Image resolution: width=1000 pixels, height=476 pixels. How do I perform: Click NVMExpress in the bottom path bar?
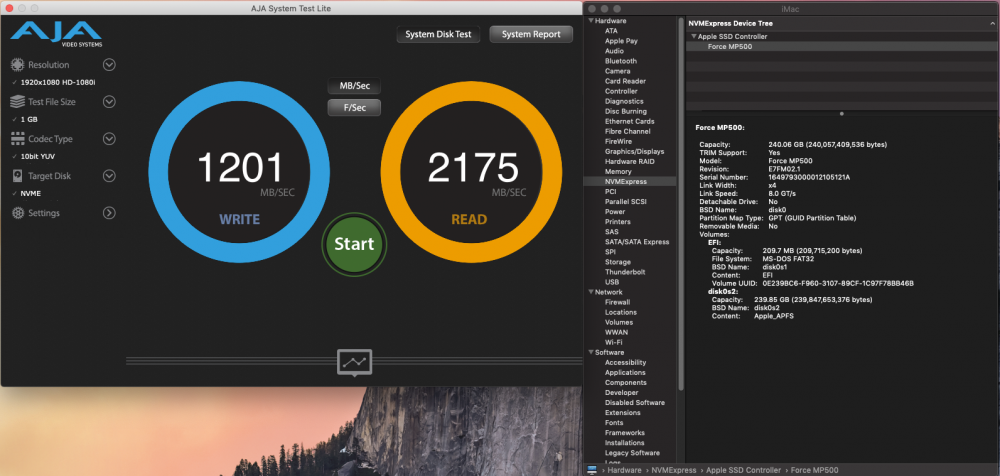[673, 470]
